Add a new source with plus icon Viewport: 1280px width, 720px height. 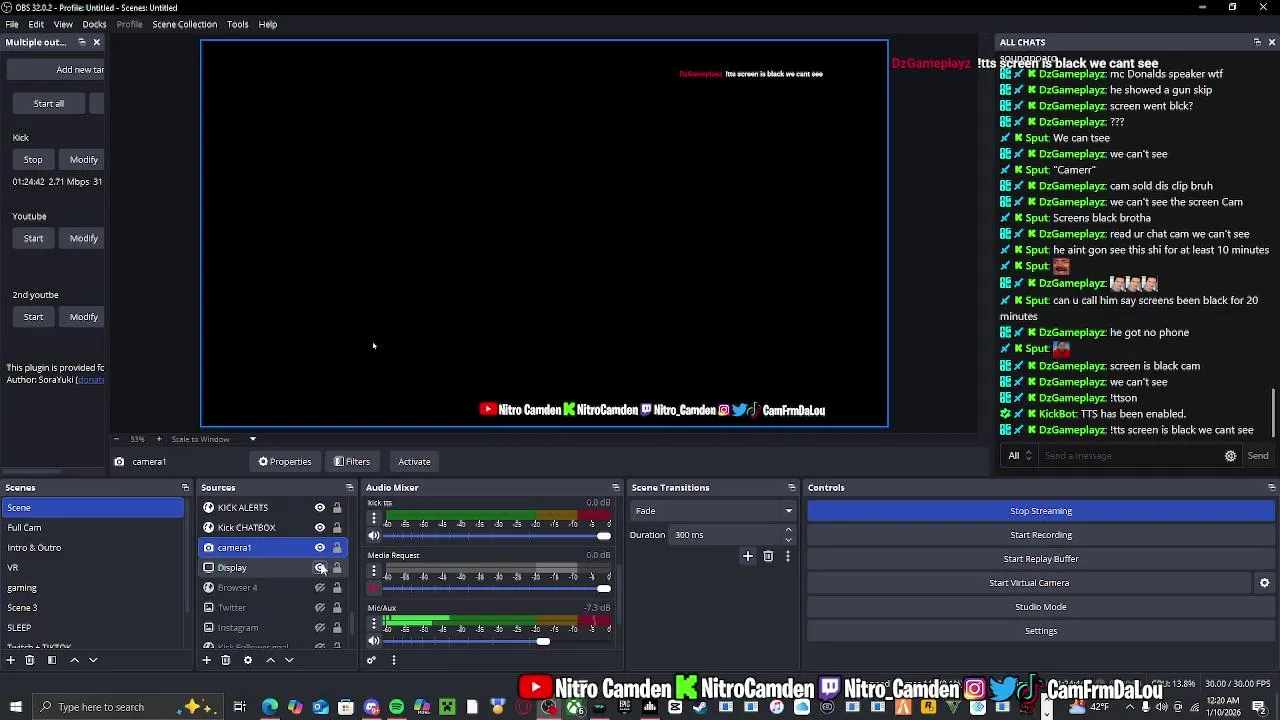point(207,660)
